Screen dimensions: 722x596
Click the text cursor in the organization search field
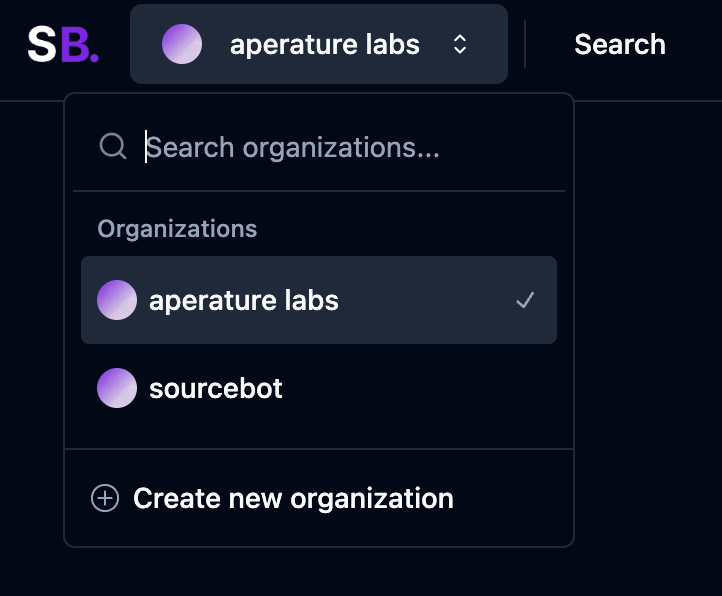[146, 147]
